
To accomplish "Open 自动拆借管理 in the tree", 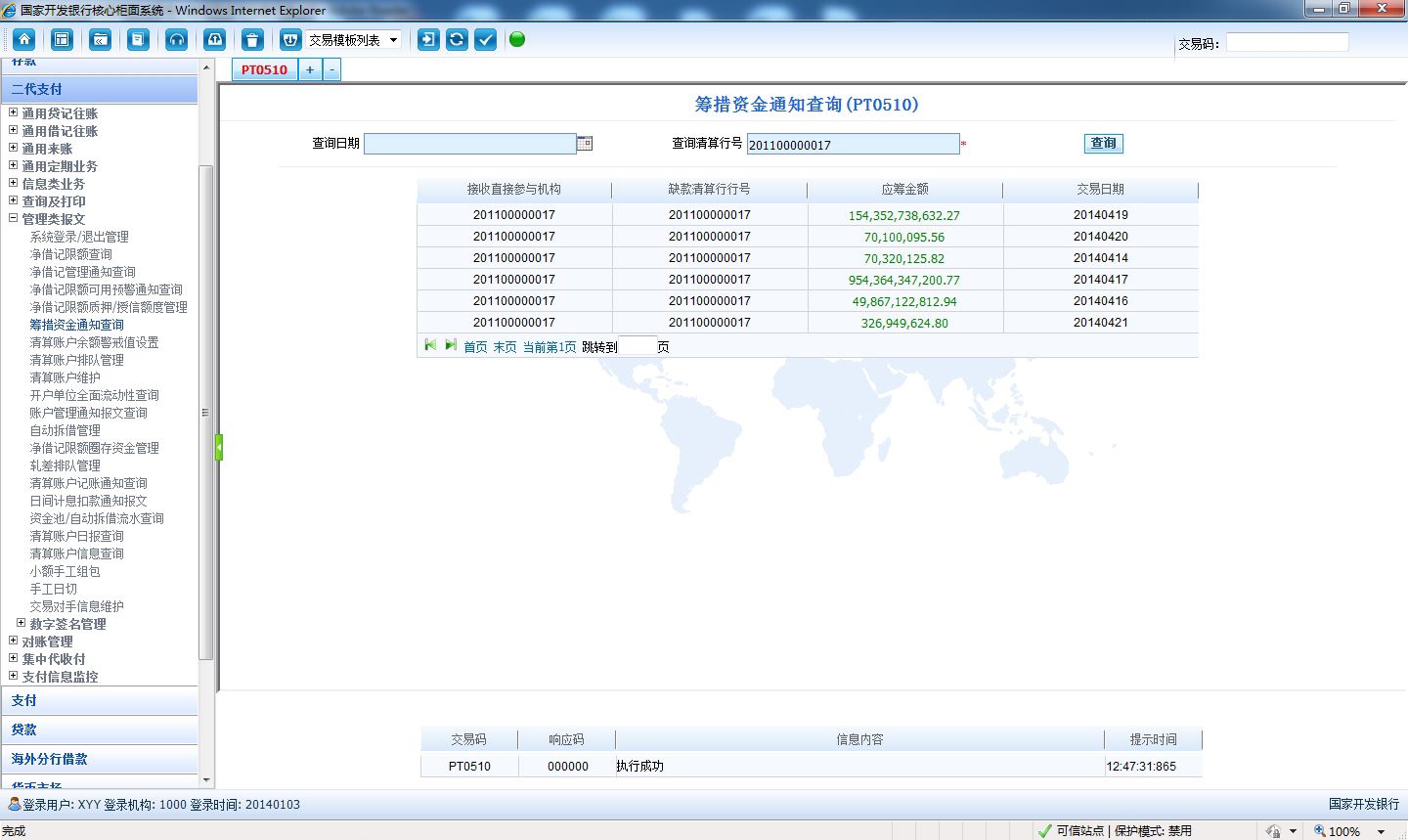I will (x=65, y=430).
